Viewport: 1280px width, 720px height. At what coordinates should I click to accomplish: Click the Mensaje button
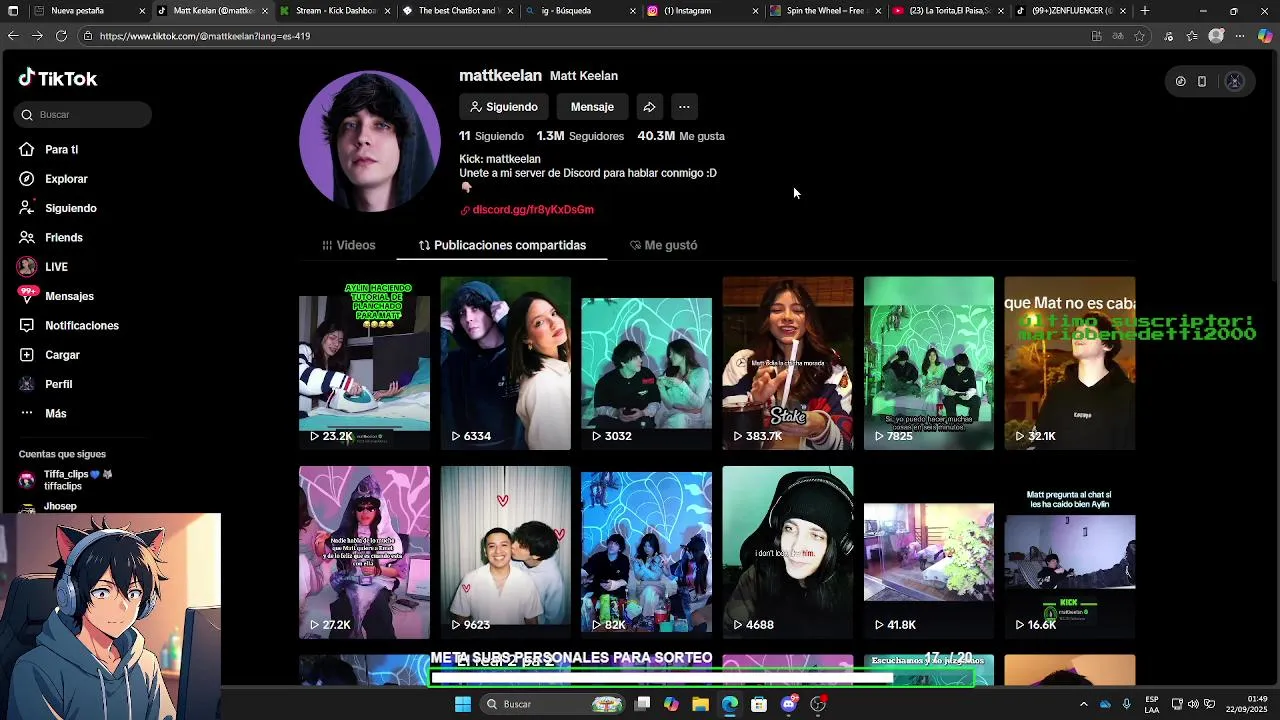coord(592,107)
